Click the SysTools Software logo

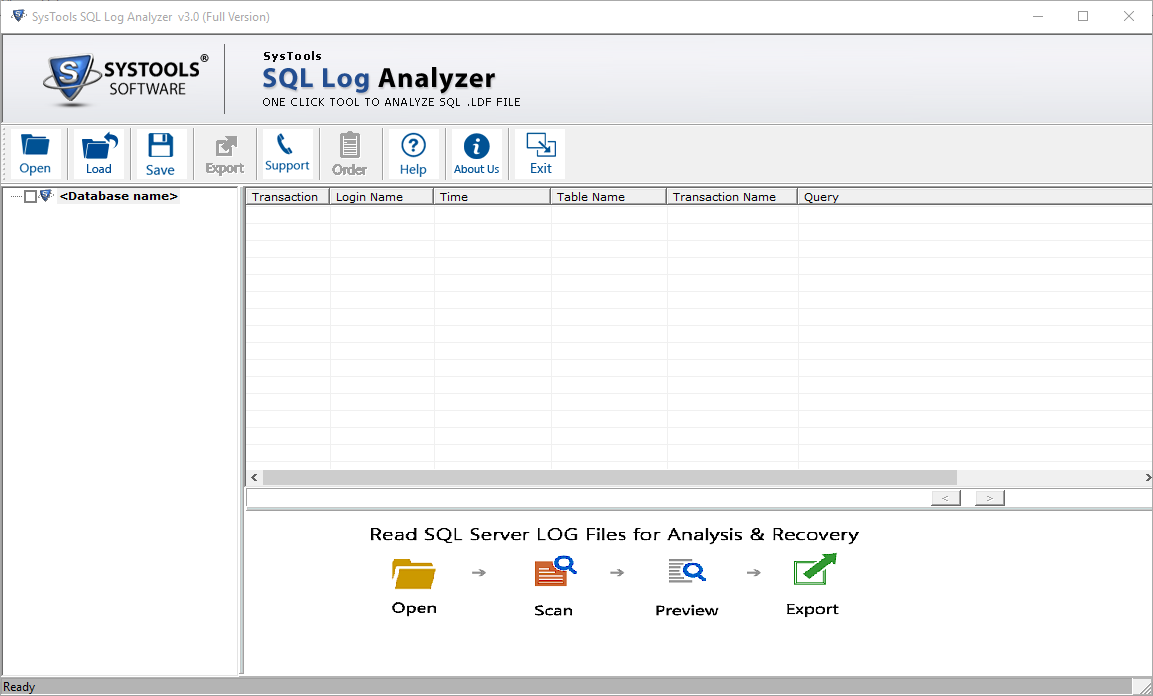pos(125,79)
